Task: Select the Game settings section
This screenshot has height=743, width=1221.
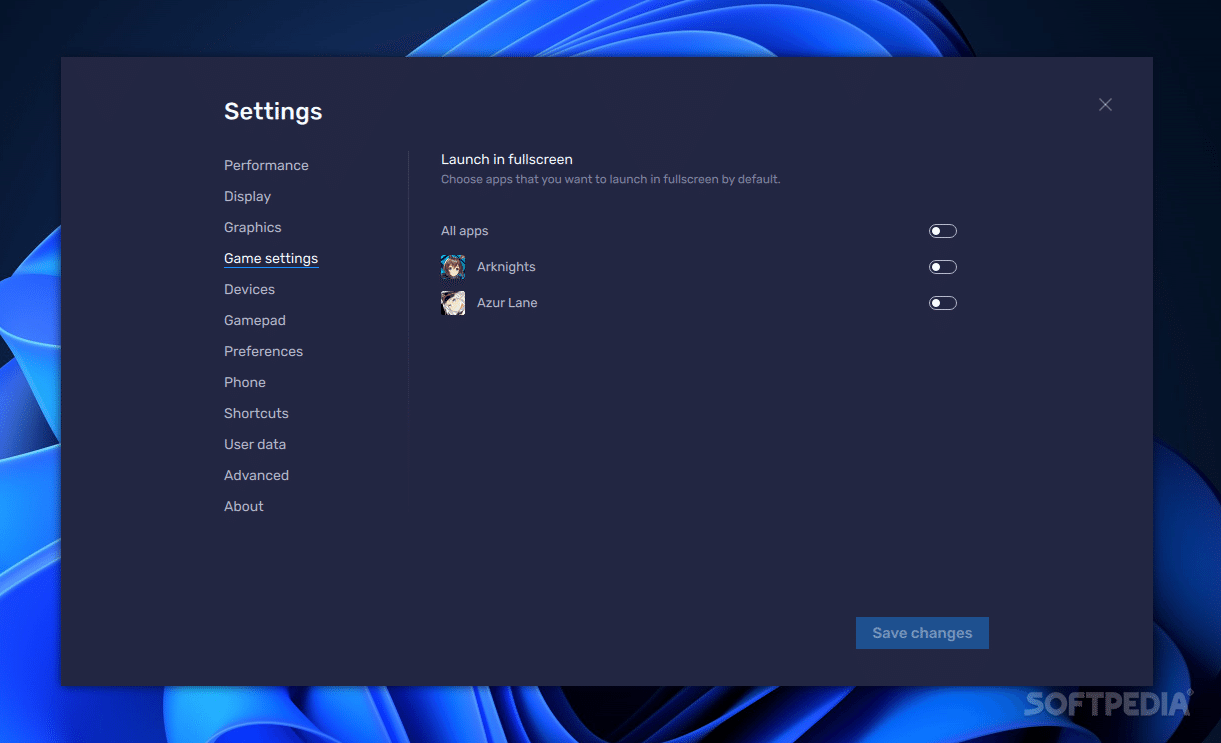Action: 271,258
